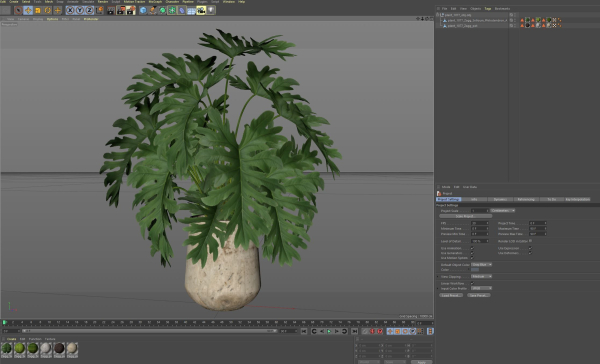The width and height of the screenshot is (600, 364).
Task: Toggle Render LOD in Editor checkbox
Action: pos(530,241)
